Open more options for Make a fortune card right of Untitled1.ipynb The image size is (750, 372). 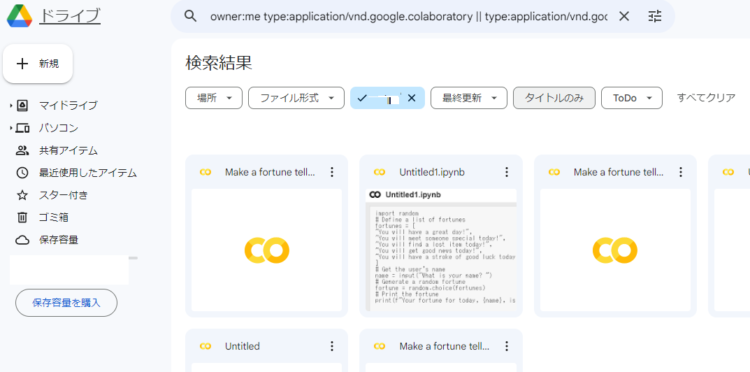[x=681, y=172]
